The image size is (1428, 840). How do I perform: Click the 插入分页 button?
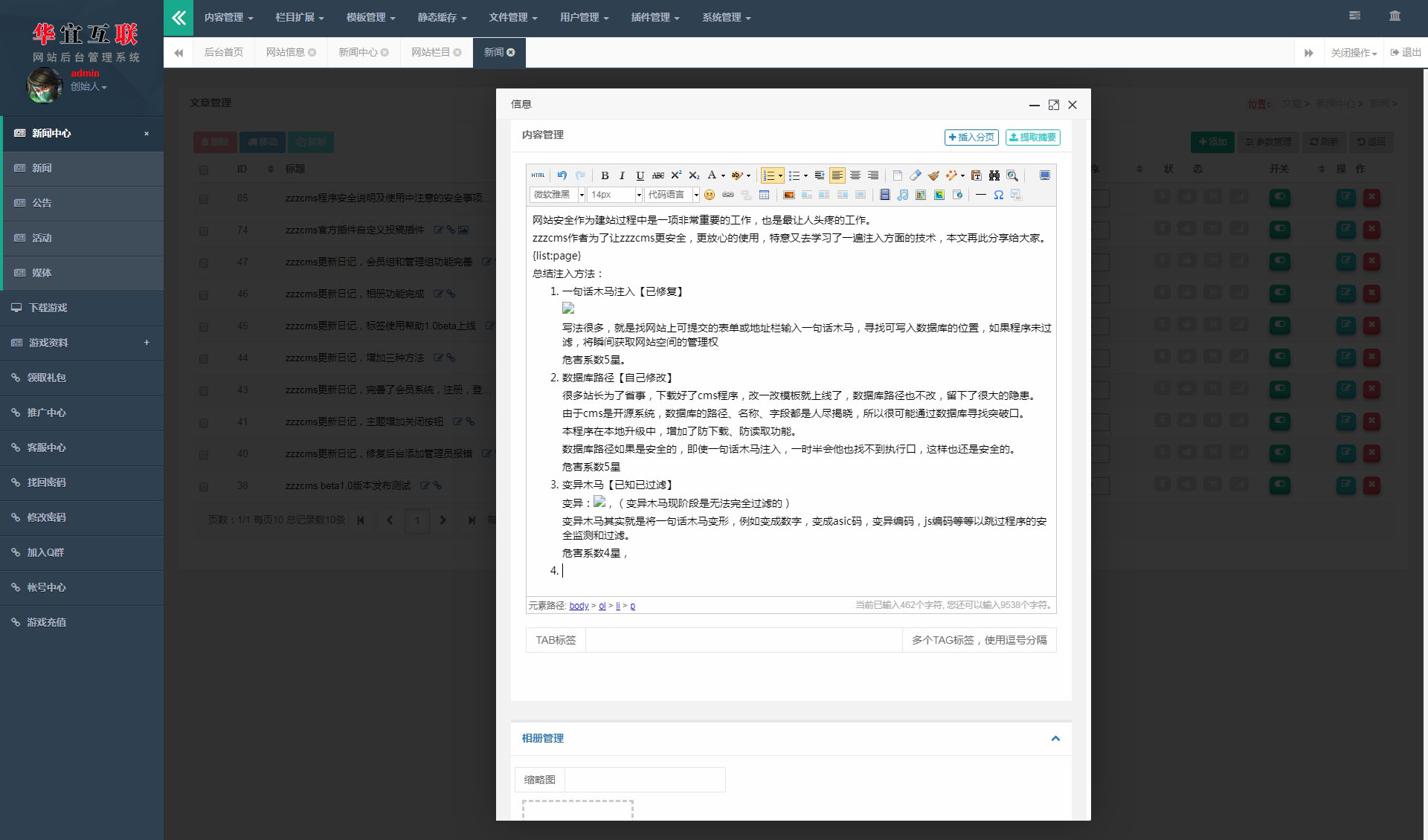click(971, 138)
